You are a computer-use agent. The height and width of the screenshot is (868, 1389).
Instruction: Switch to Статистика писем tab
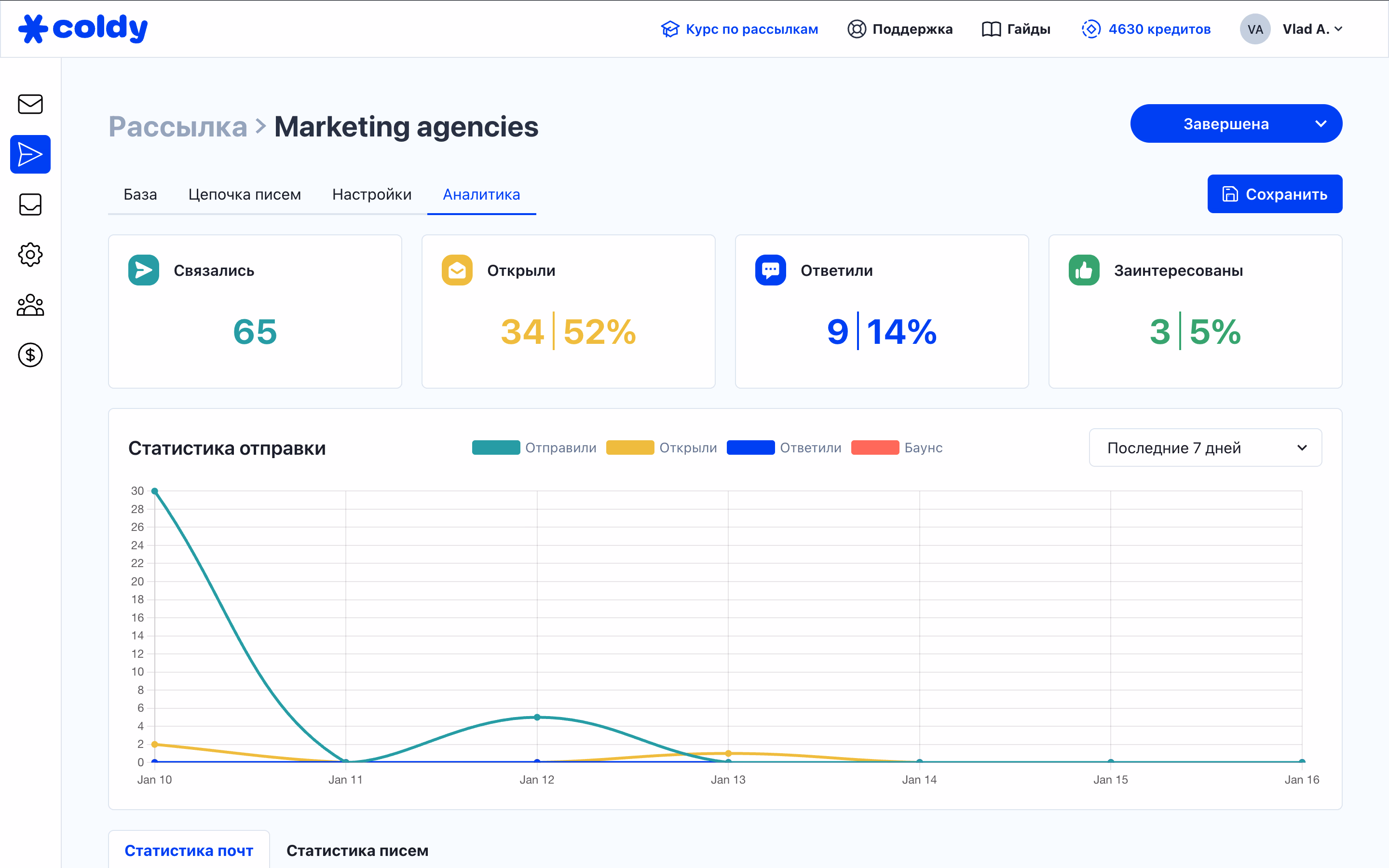357,850
